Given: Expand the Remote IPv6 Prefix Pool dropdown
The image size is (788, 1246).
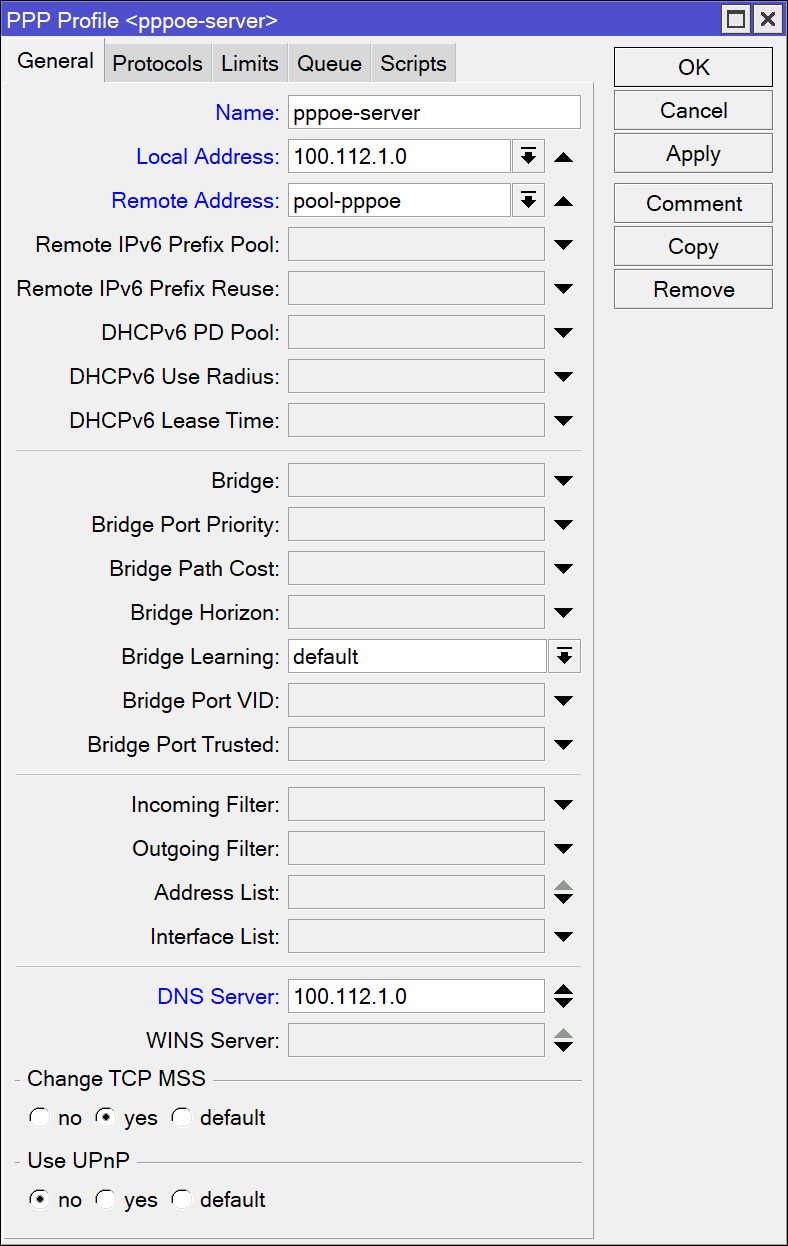Looking at the screenshot, I should pos(563,244).
